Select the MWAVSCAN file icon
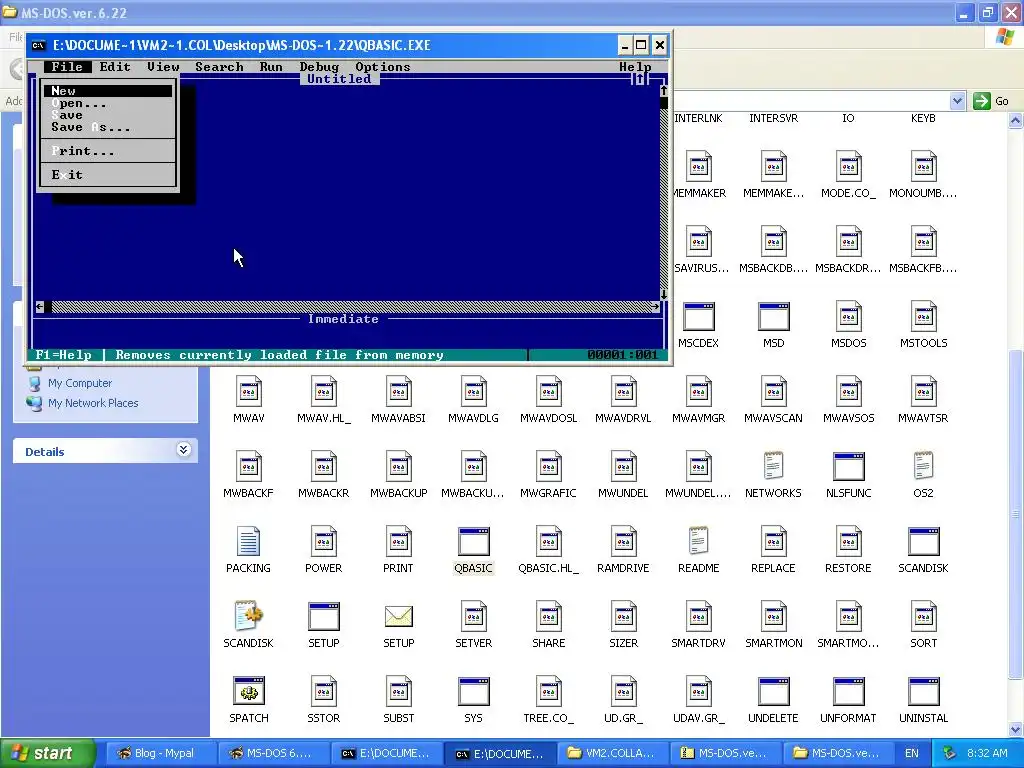1024x768 pixels. [773, 391]
